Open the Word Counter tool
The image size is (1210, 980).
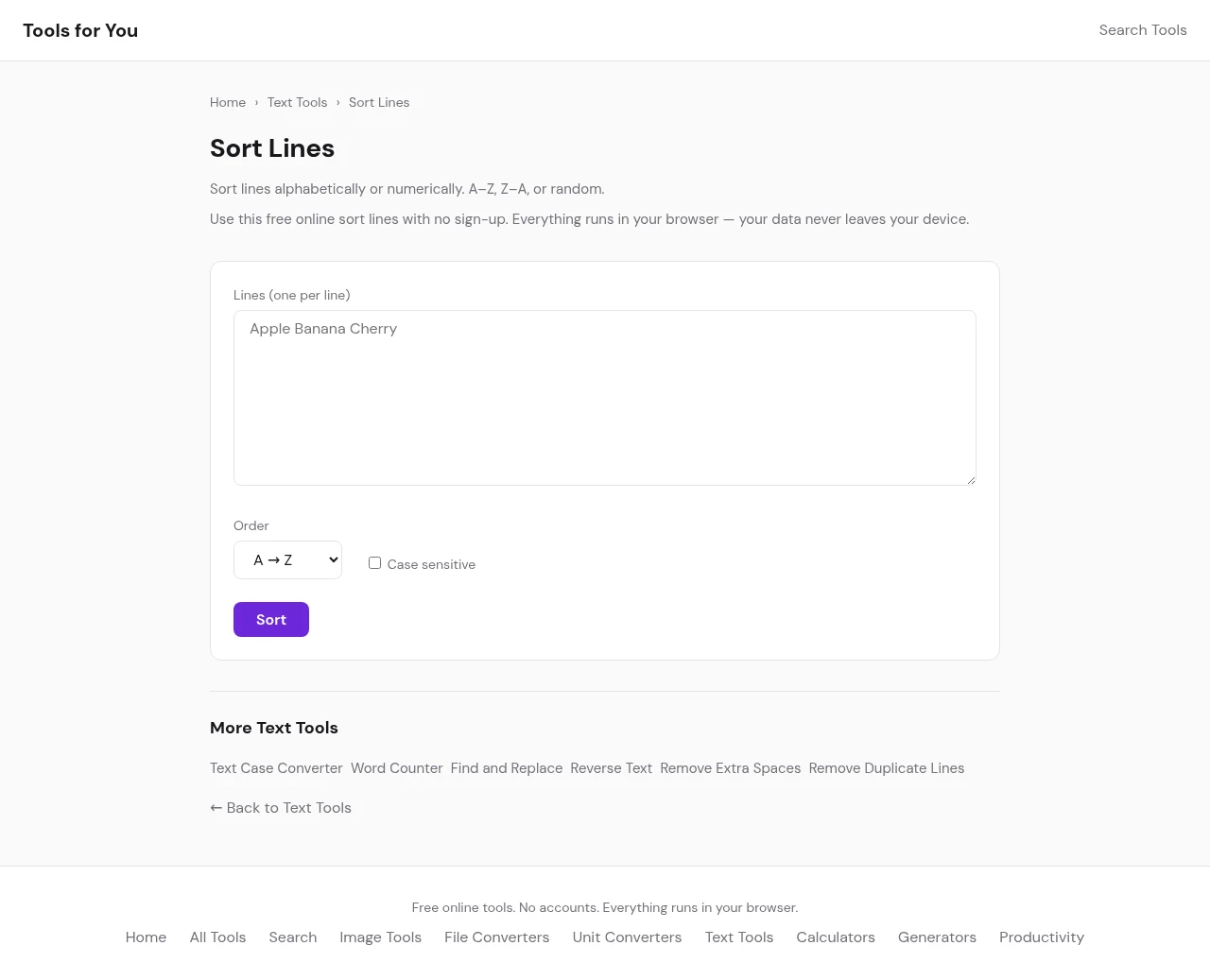[396, 768]
